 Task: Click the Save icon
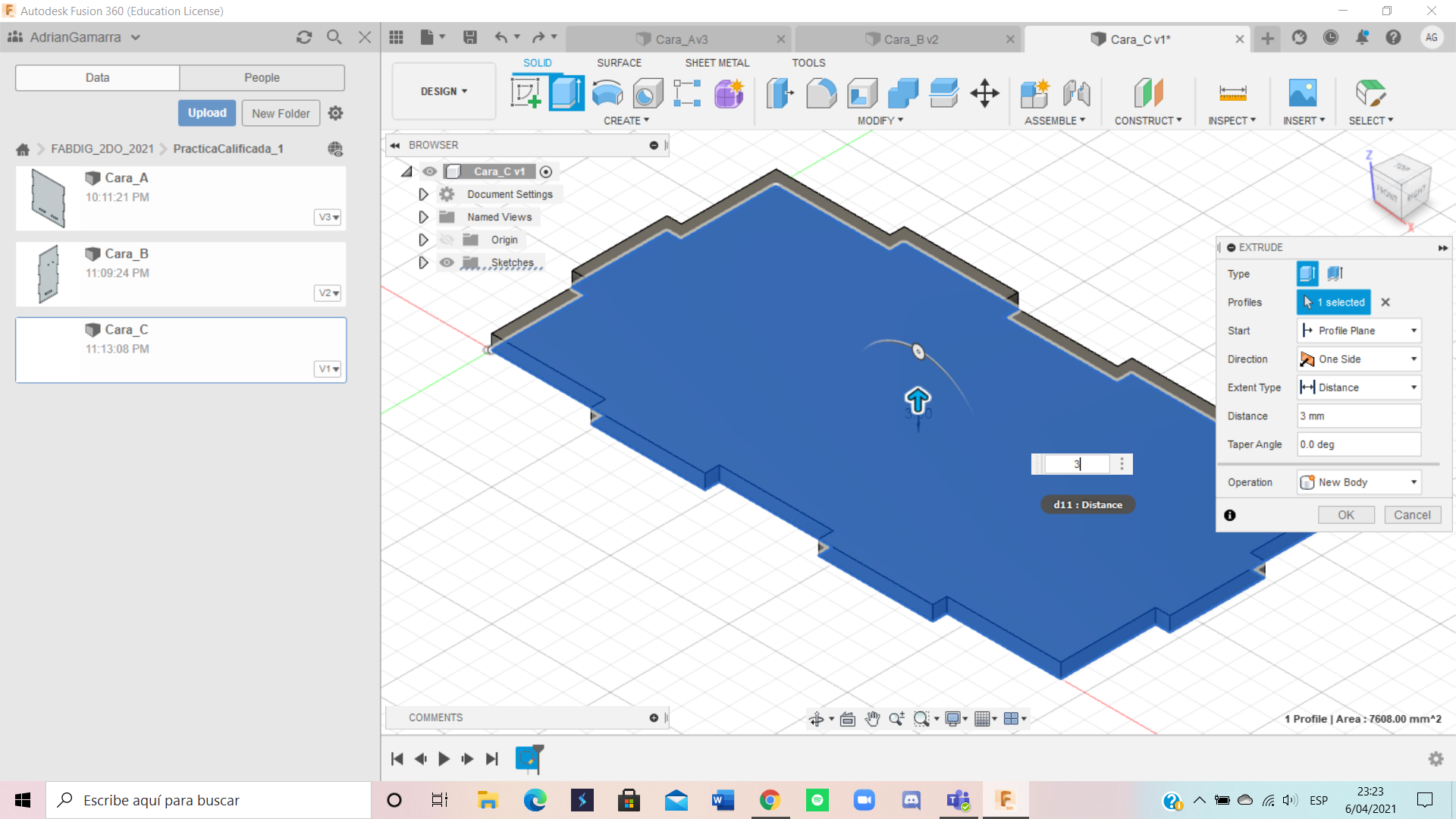coord(470,37)
